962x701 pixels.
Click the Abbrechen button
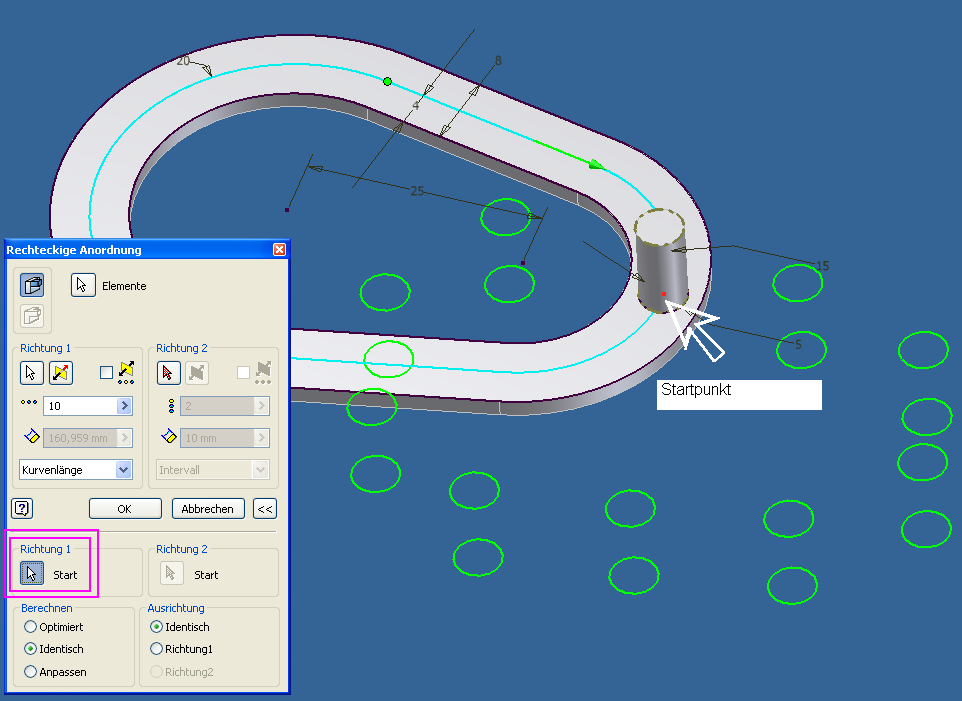click(208, 508)
